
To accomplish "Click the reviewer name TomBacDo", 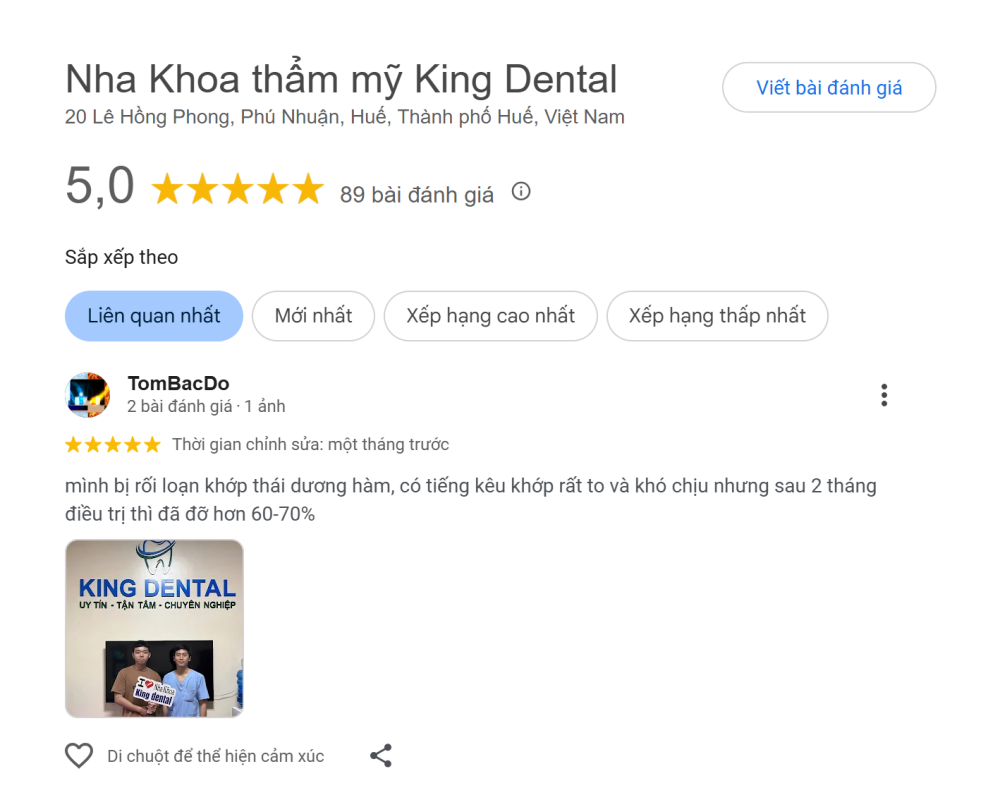I will click(179, 383).
